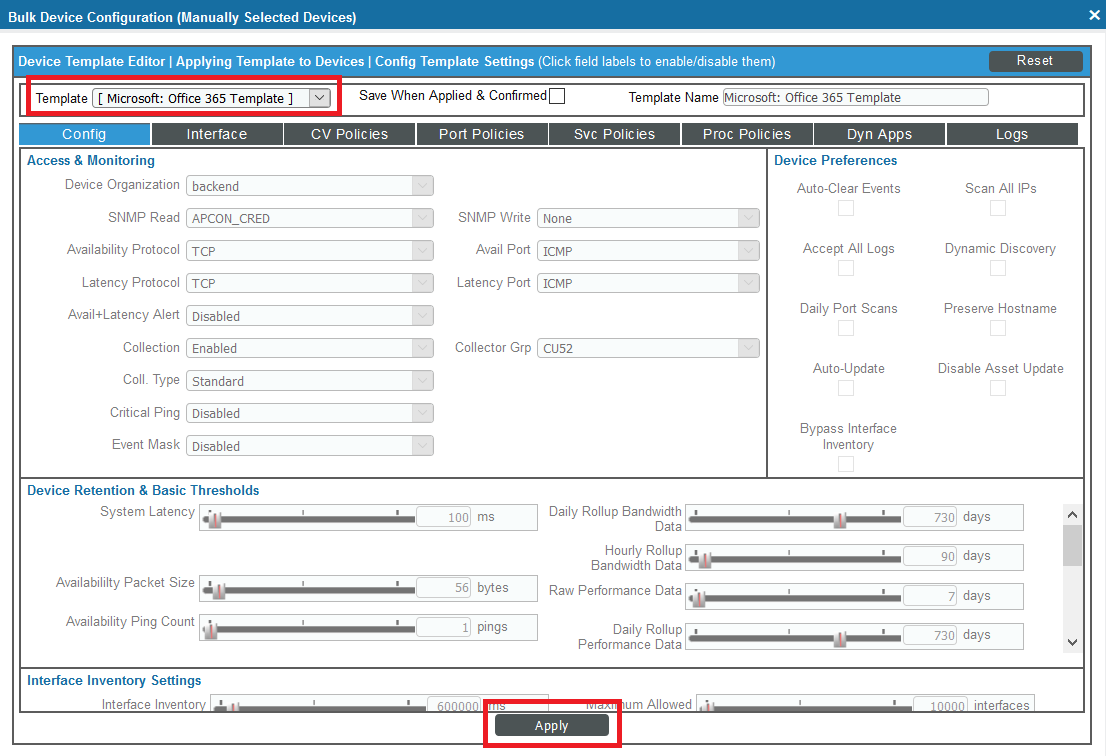Click the Collector Grp field label
1106x756 pixels.
click(x=493, y=347)
